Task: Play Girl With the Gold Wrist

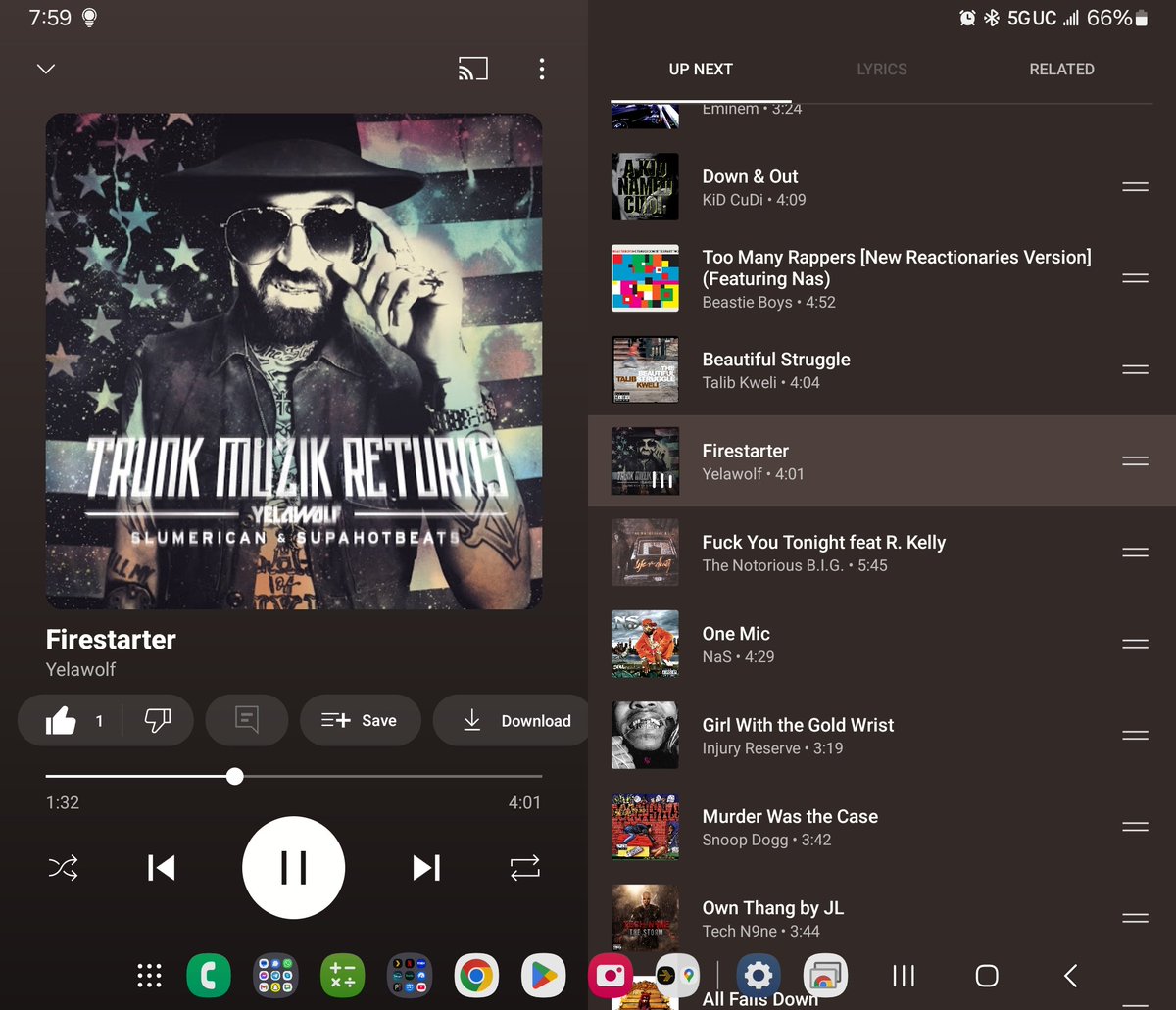Action: click(882, 736)
